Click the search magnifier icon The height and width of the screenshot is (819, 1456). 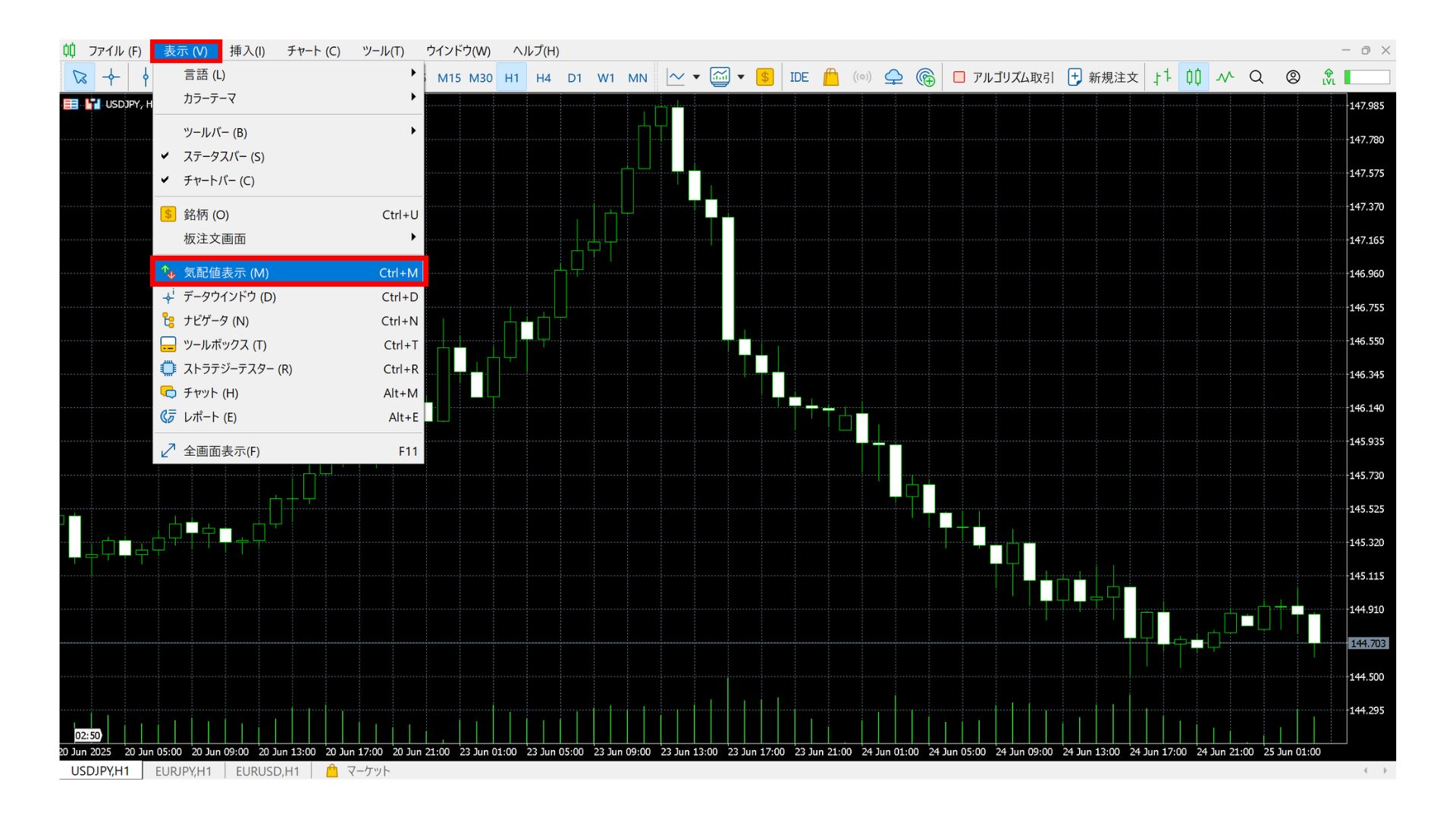1256,77
